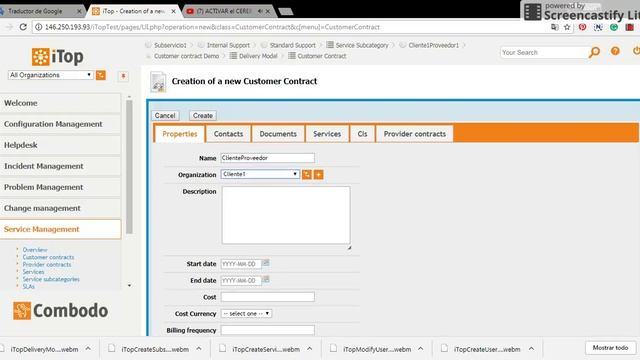The width and height of the screenshot is (640, 360).
Task: Open the Customer contracts sidebar link
Action: point(48,257)
